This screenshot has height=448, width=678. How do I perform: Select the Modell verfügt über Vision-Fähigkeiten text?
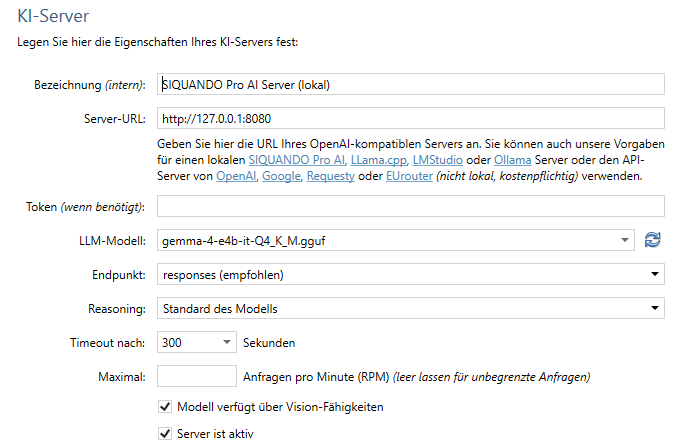click(x=280, y=407)
